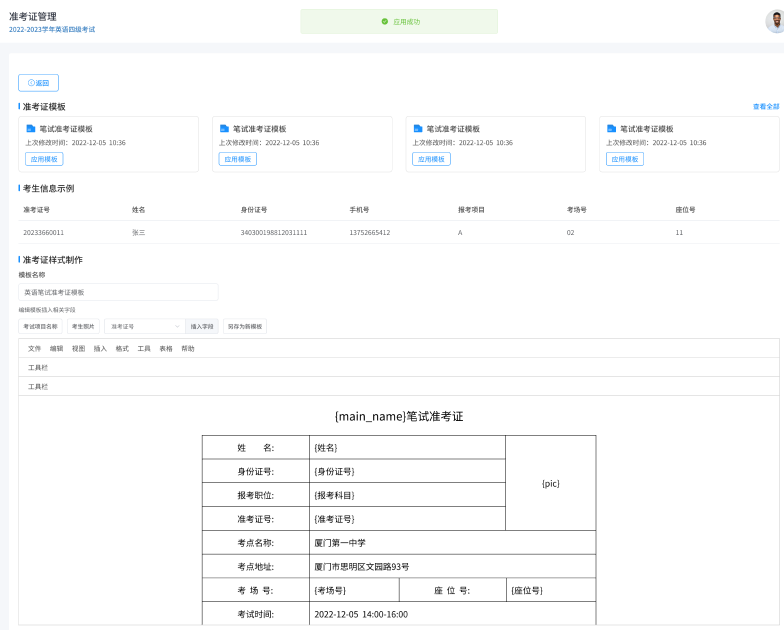The width and height of the screenshot is (784, 630).
Task: Click the file icon on the third template card
Action: click(x=418, y=128)
